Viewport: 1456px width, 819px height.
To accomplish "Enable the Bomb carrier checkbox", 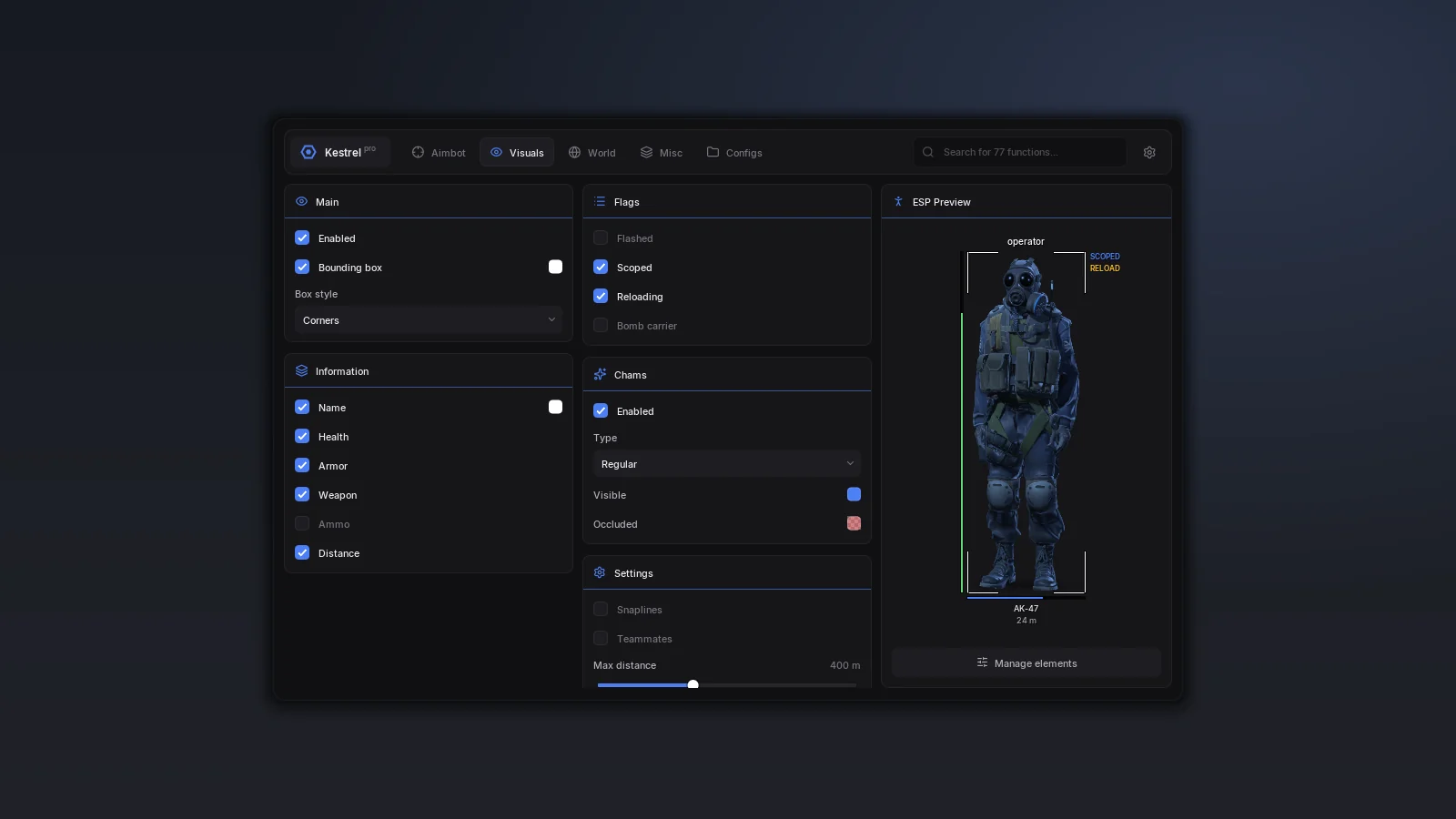I will coord(601,325).
